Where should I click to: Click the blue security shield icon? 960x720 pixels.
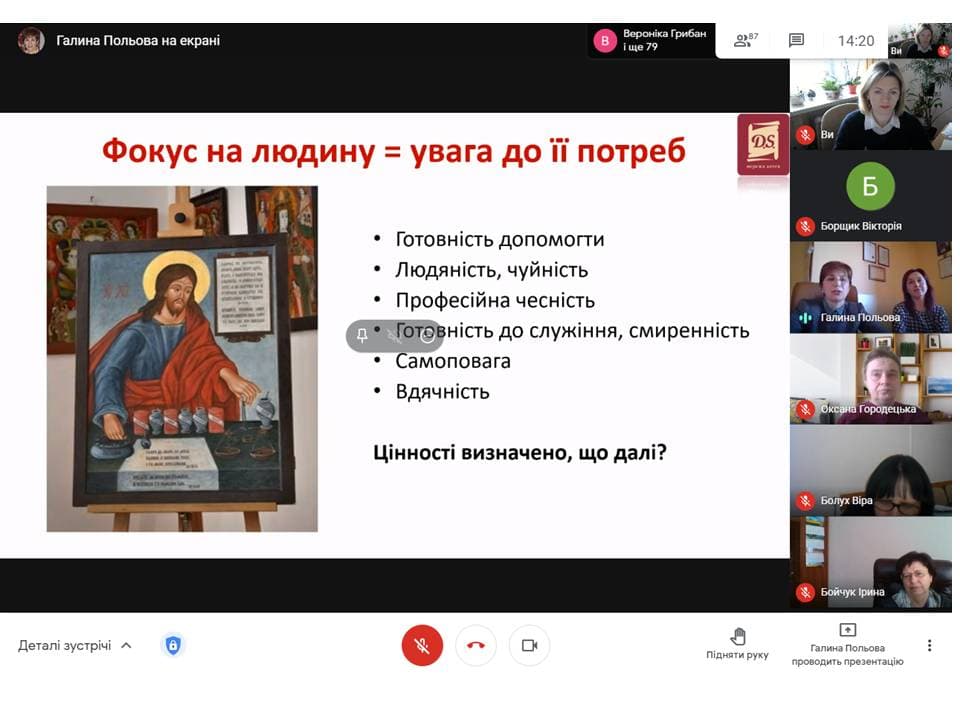[x=173, y=645]
